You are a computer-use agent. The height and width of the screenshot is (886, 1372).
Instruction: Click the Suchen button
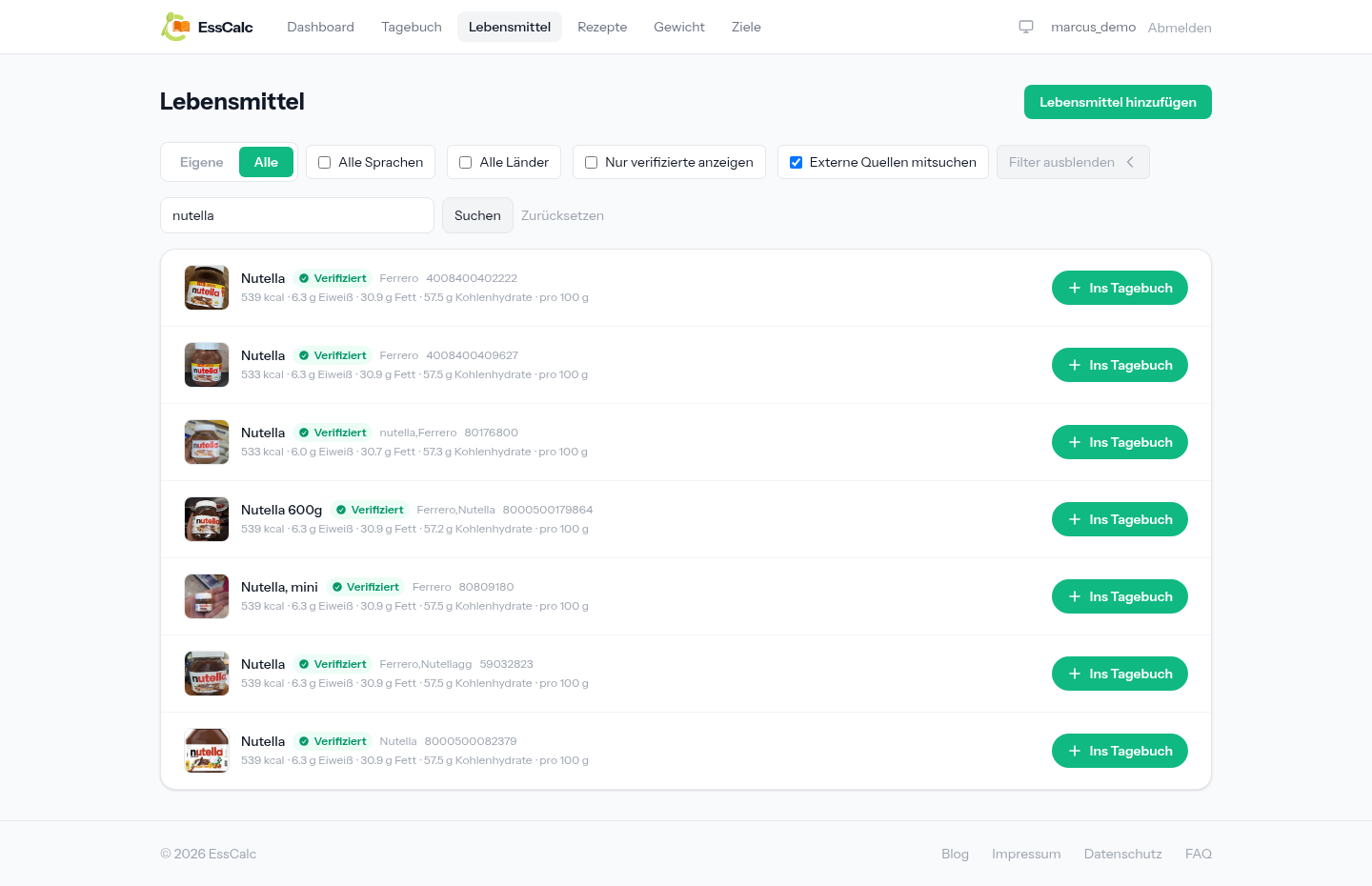pos(477,215)
